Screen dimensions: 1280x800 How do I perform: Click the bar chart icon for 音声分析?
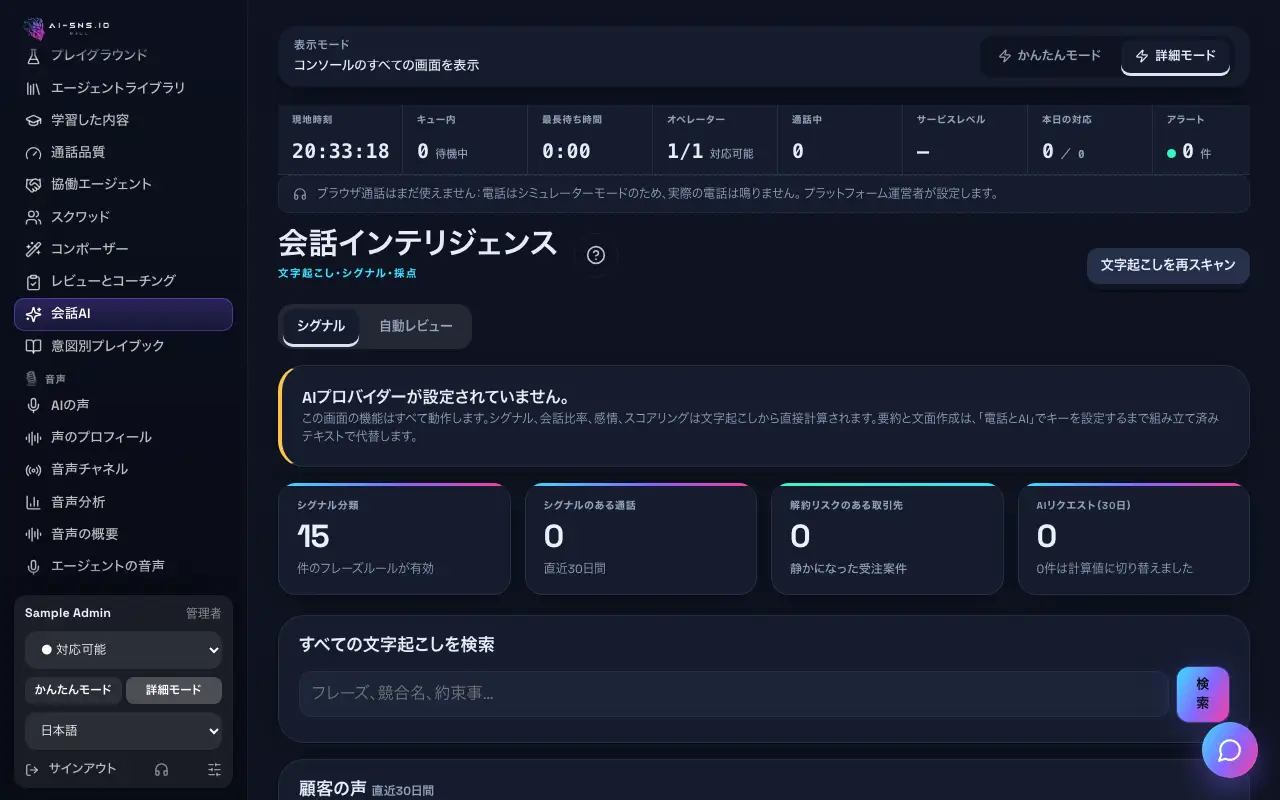tap(33, 502)
